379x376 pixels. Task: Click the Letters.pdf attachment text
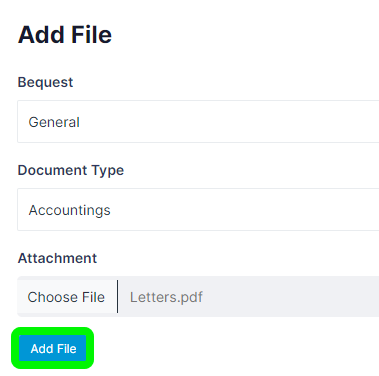tap(166, 297)
